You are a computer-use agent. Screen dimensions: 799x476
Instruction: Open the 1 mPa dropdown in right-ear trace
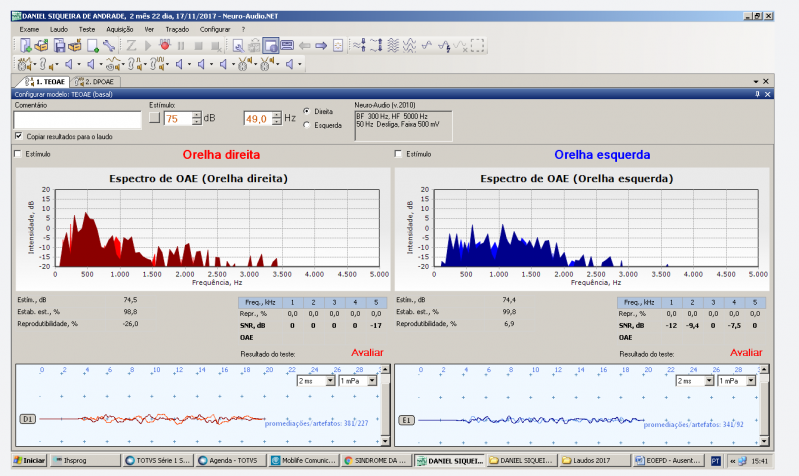[x=371, y=380]
